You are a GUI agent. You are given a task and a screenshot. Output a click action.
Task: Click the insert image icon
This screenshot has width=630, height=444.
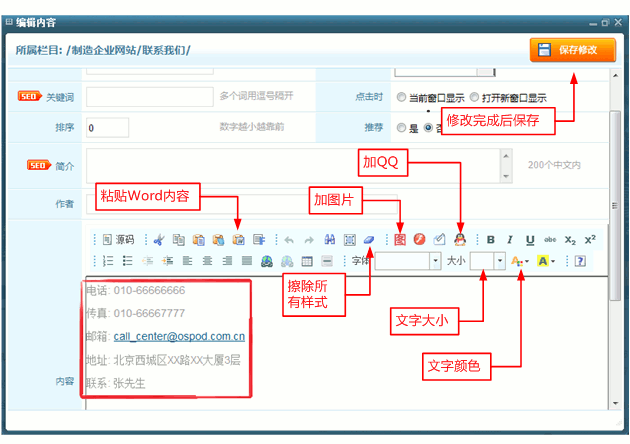click(x=400, y=240)
